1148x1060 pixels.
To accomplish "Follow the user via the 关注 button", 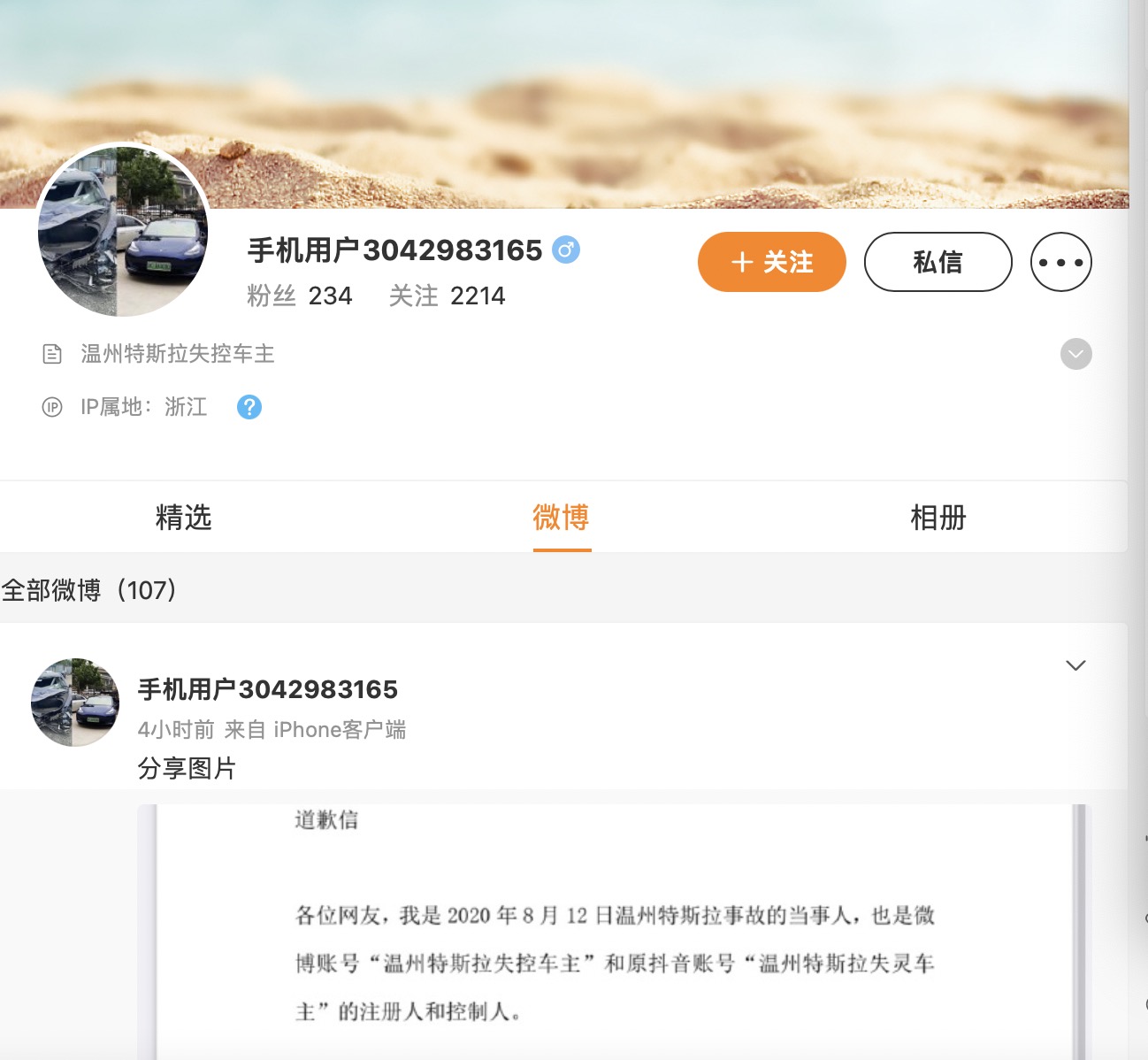I will 771,262.
